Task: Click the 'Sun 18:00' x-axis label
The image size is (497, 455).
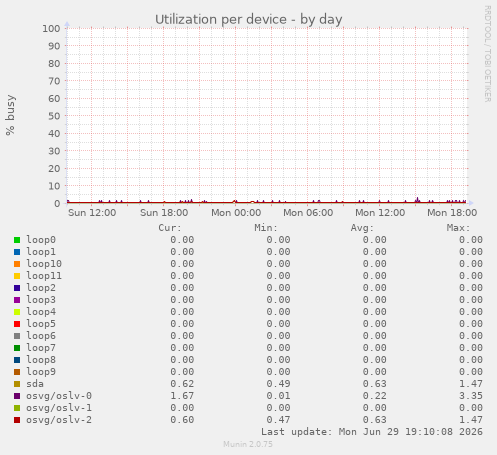Action: [x=164, y=213]
